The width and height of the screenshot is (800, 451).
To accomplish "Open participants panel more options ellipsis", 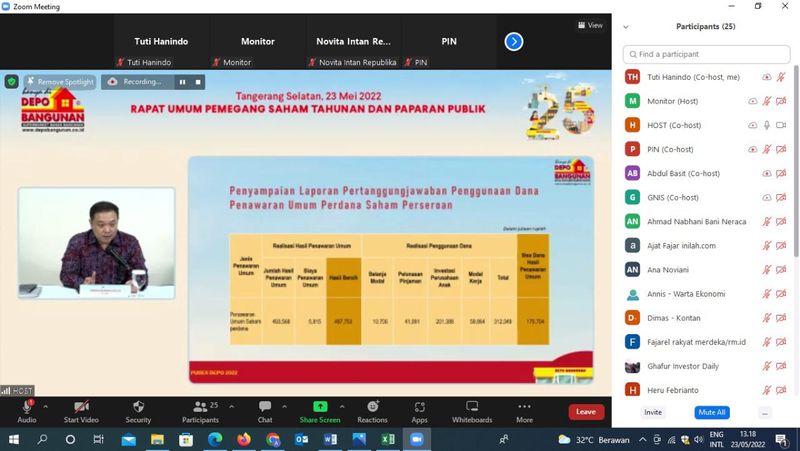I will click(x=764, y=413).
